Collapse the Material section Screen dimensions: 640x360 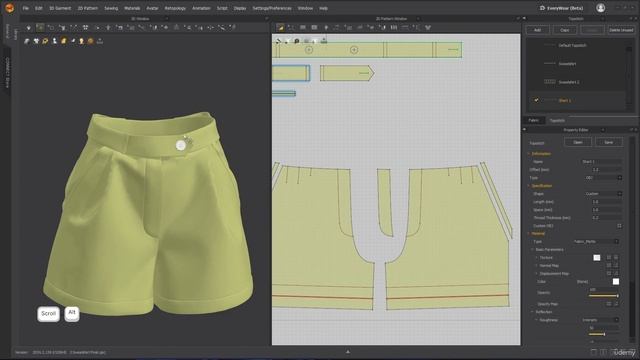coord(529,233)
